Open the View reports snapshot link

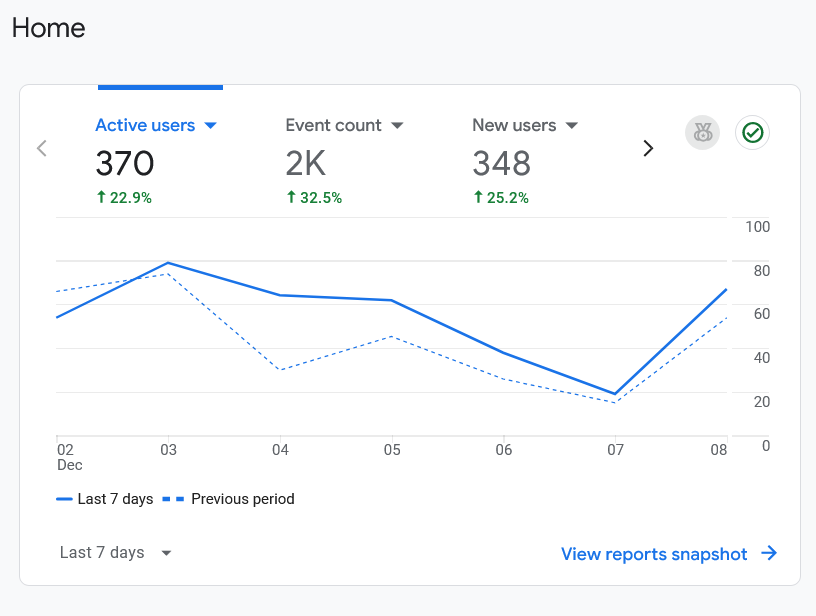654,554
